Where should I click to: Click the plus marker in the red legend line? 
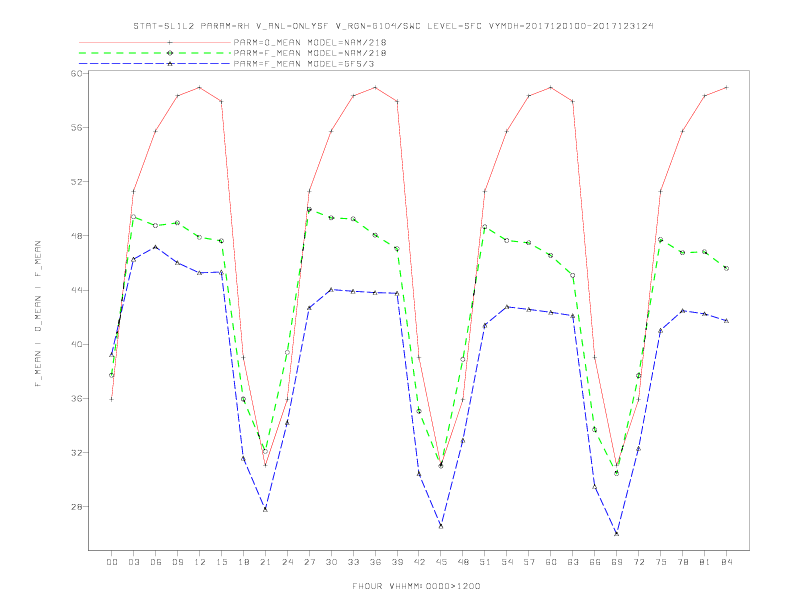click(170, 42)
